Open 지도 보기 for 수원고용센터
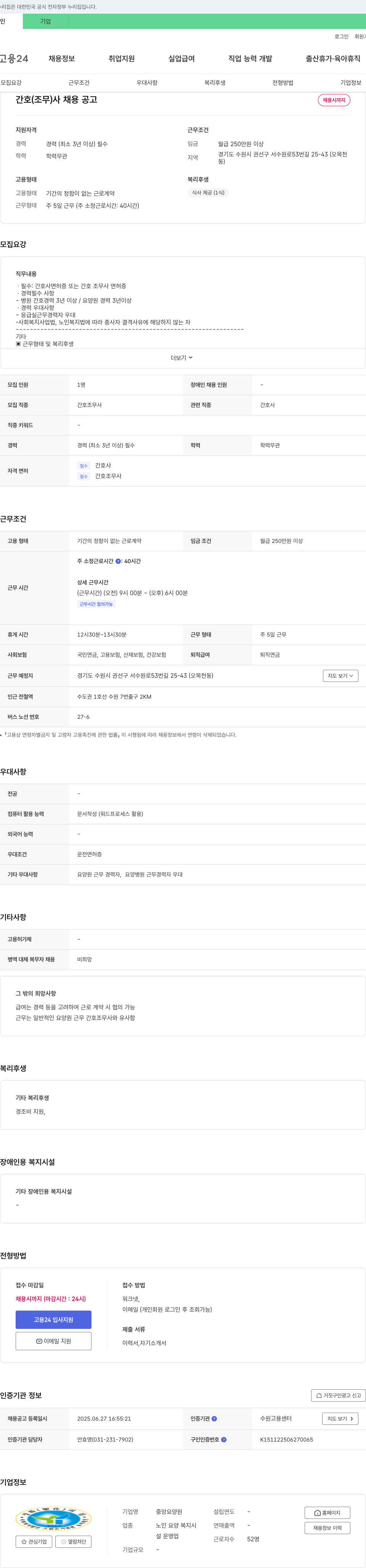366x1568 pixels. pos(340,1419)
